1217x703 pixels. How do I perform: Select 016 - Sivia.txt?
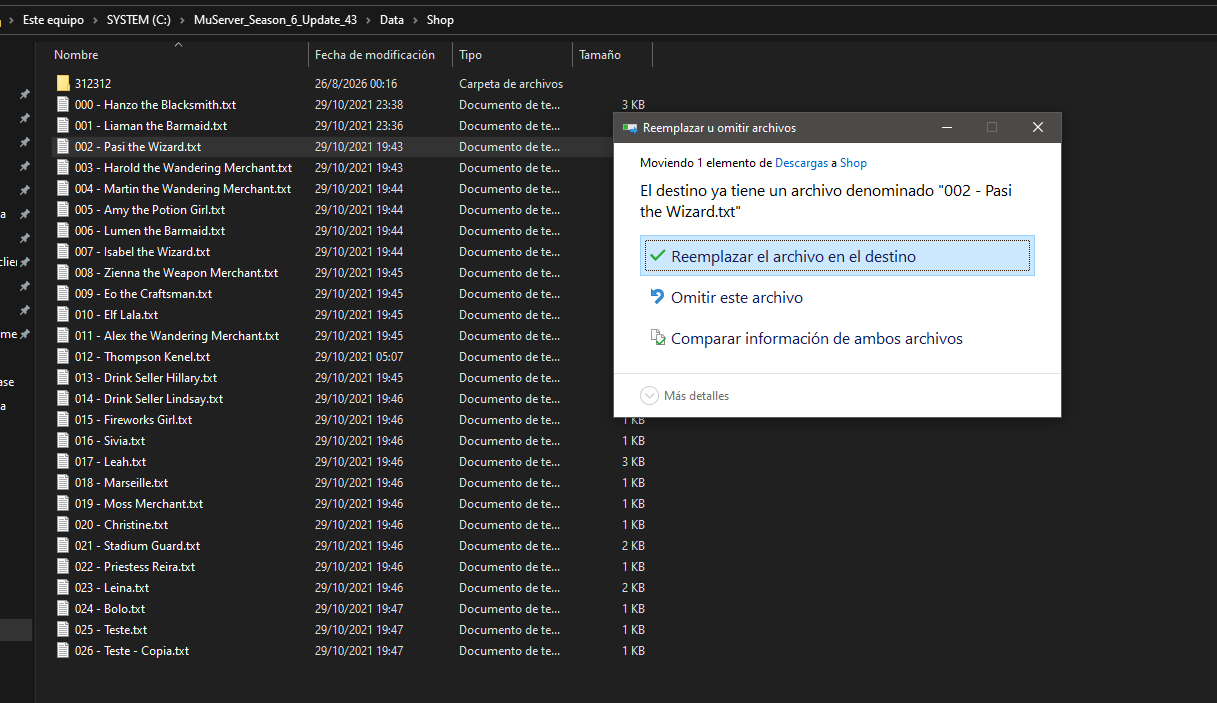[109, 441]
